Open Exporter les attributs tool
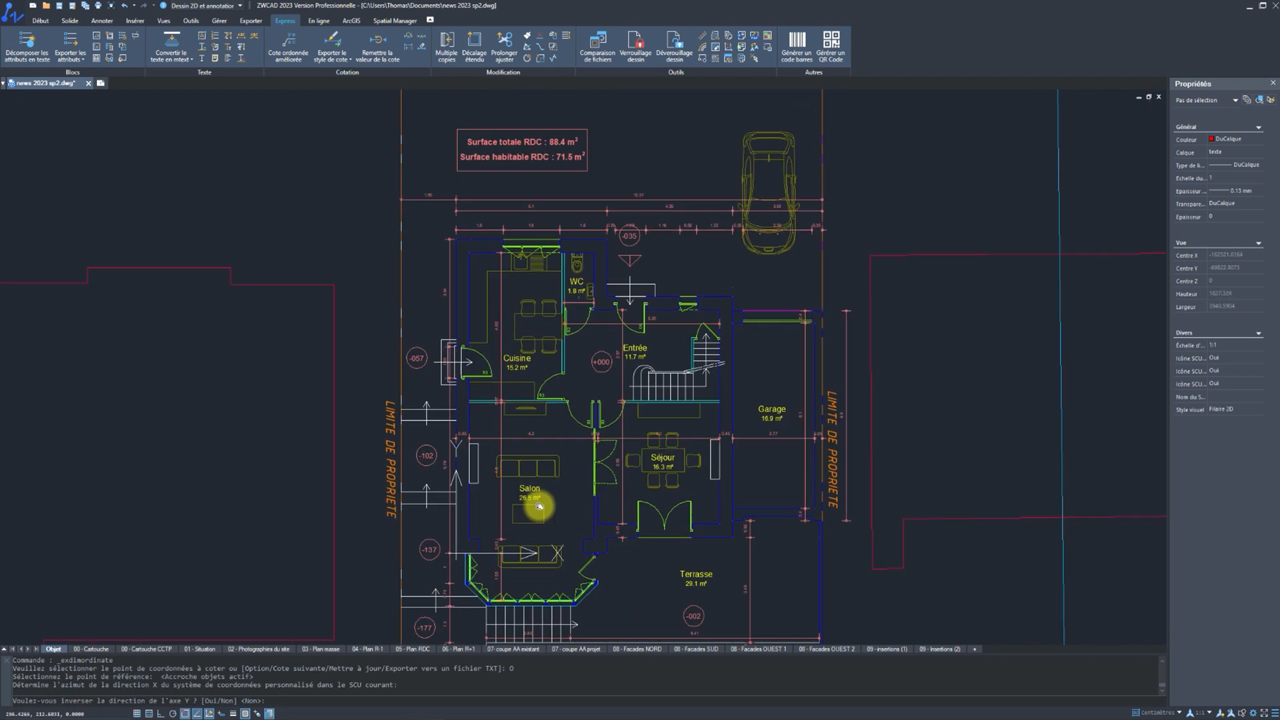 70,47
